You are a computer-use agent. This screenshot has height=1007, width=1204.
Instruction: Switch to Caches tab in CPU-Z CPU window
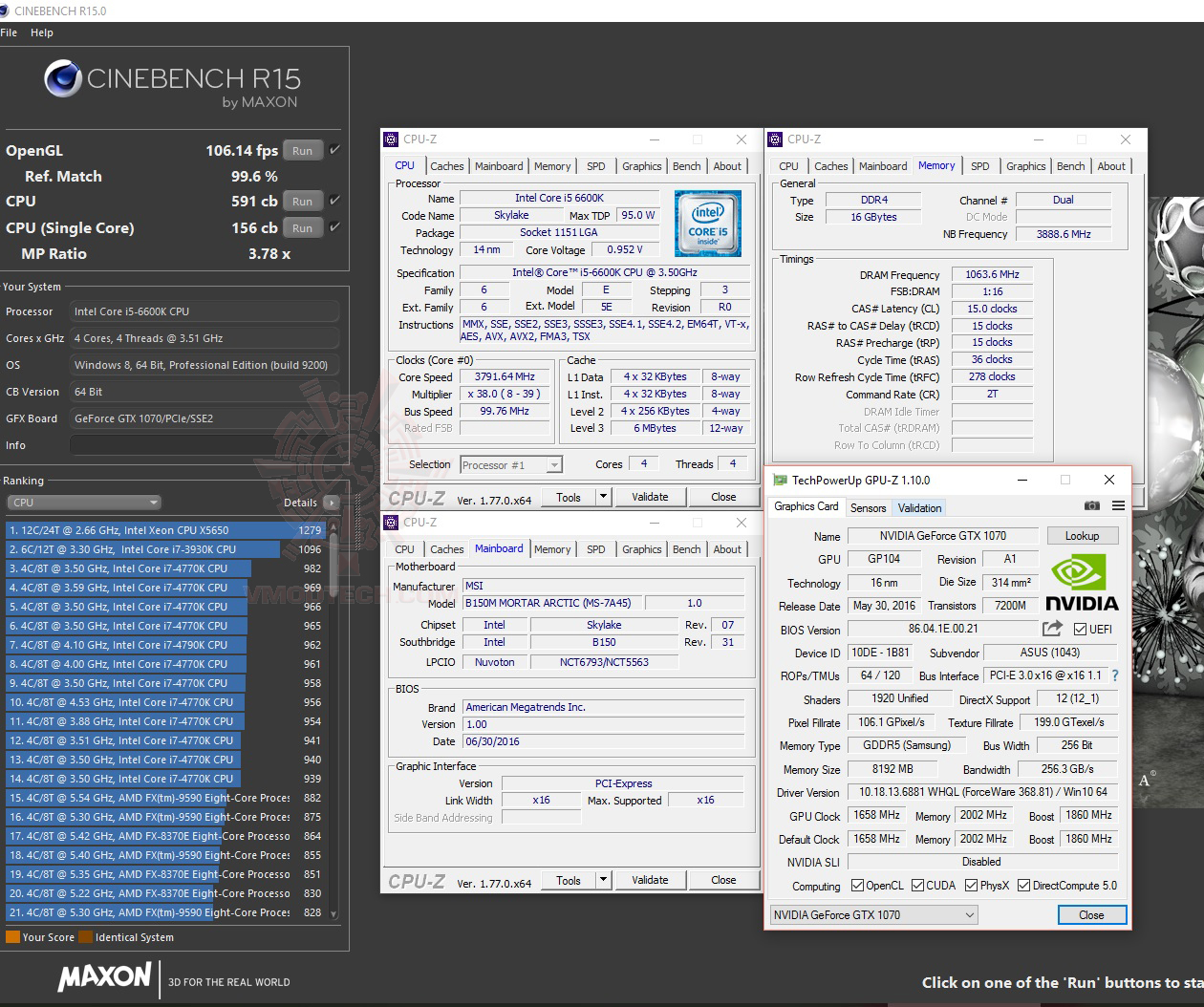point(446,166)
